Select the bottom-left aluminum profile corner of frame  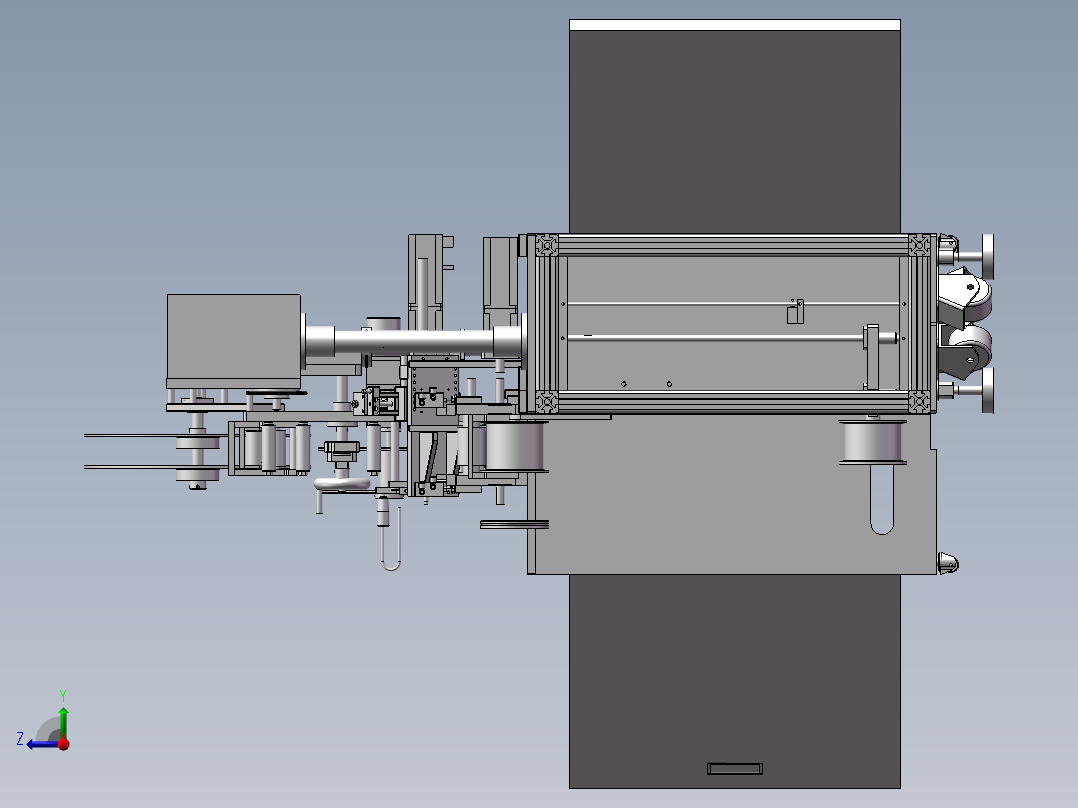coord(547,401)
